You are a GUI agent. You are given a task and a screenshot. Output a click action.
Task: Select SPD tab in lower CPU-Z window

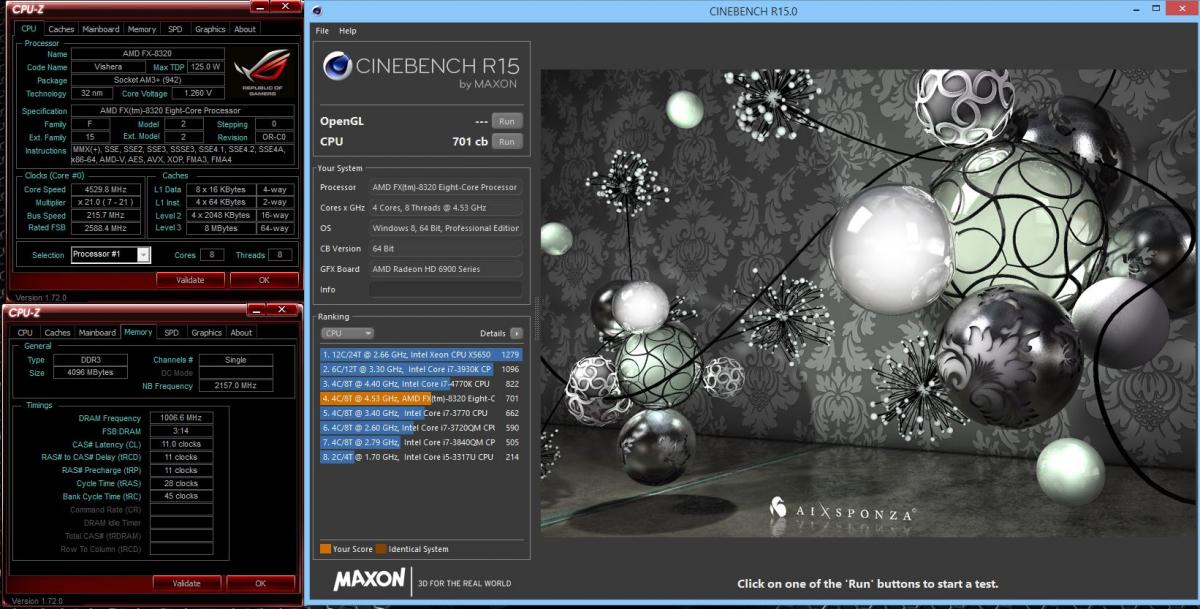click(x=171, y=333)
